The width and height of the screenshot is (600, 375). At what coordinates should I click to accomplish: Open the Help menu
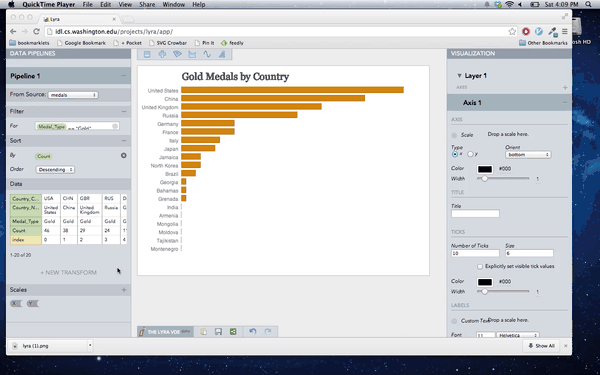(x=199, y=5)
